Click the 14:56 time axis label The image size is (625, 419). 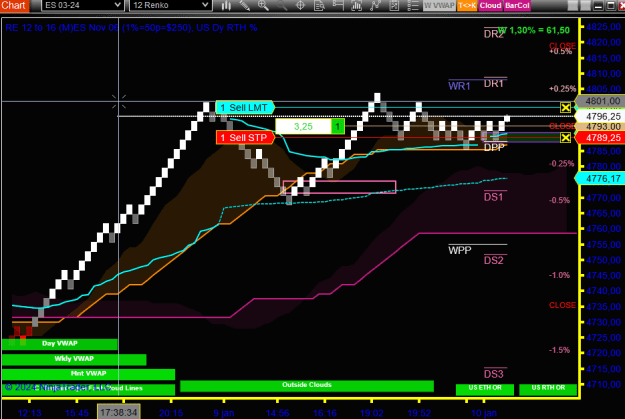[277, 413]
